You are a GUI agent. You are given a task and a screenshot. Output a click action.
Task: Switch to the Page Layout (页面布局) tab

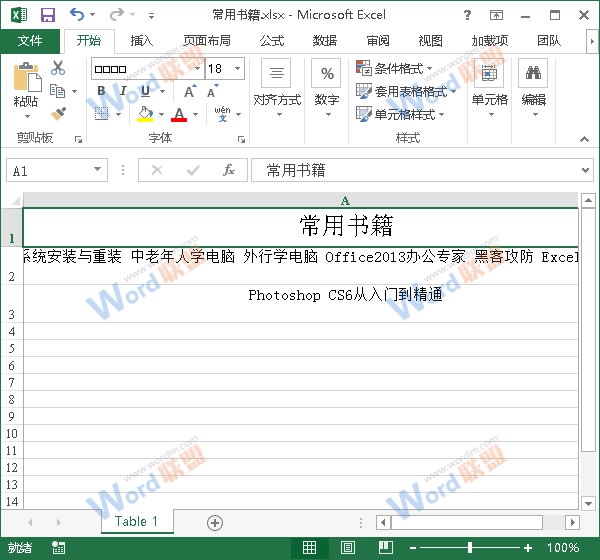[x=207, y=41]
